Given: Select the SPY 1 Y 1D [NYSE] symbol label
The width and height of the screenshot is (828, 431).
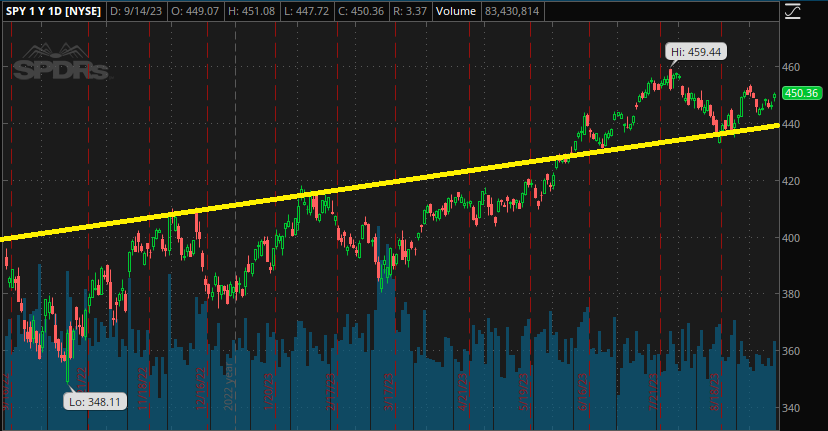Looking at the screenshot, I should [53, 11].
